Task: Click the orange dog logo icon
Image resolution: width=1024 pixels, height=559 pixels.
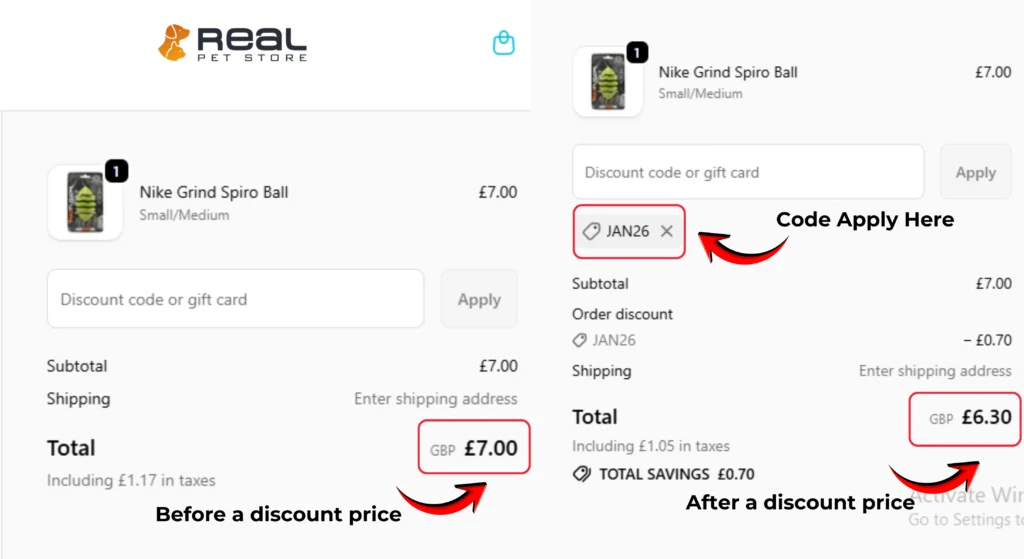Action: tap(173, 41)
